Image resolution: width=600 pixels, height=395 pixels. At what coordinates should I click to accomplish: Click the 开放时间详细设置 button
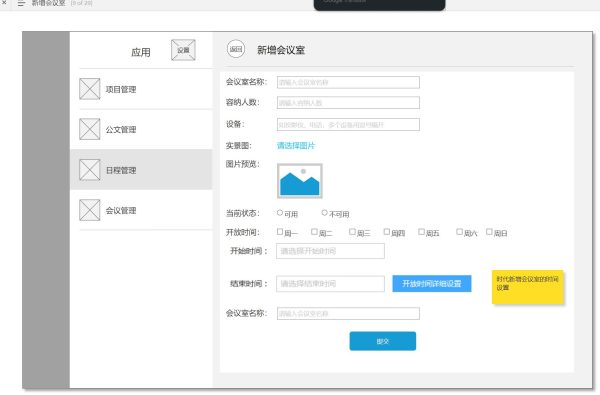[432, 284]
